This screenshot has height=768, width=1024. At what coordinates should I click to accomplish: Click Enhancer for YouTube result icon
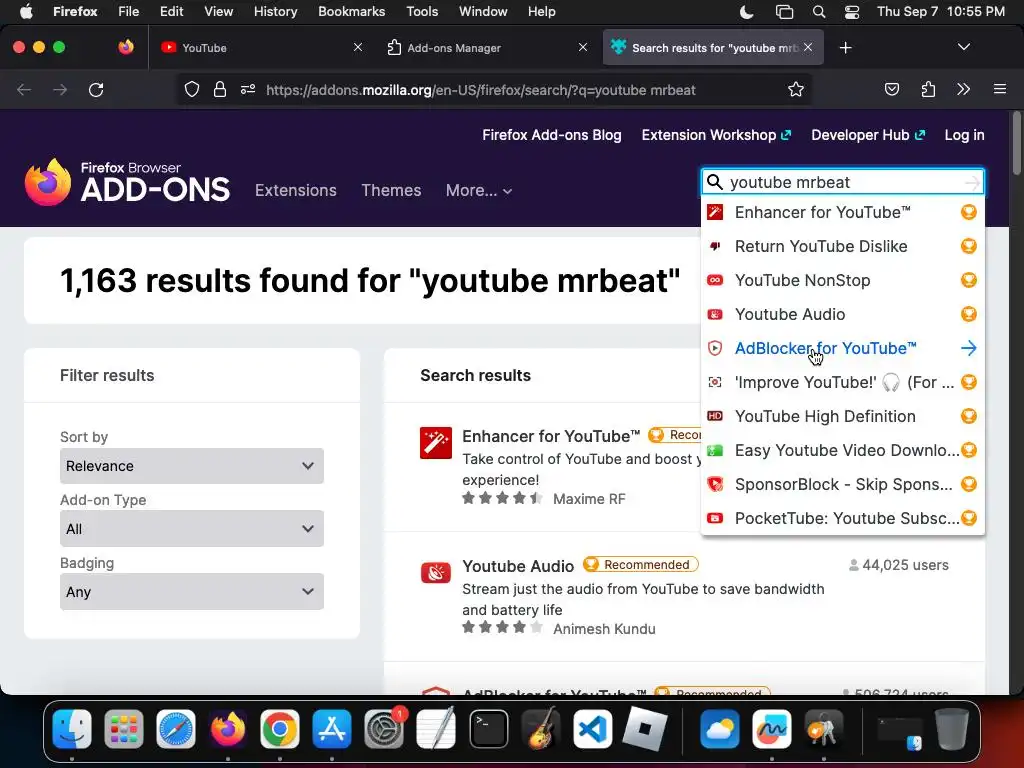(436, 443)
